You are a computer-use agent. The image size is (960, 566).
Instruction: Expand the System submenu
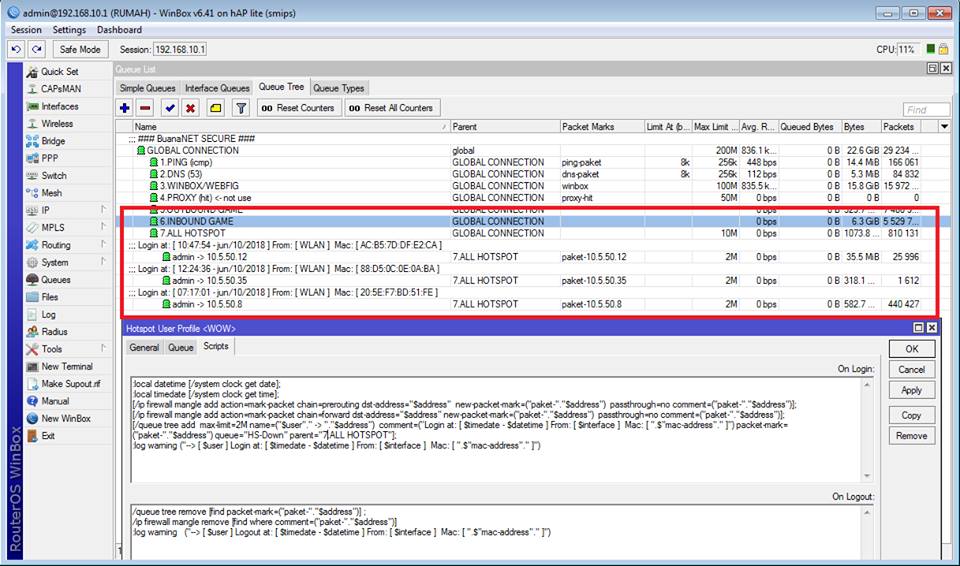pos(67,262)
